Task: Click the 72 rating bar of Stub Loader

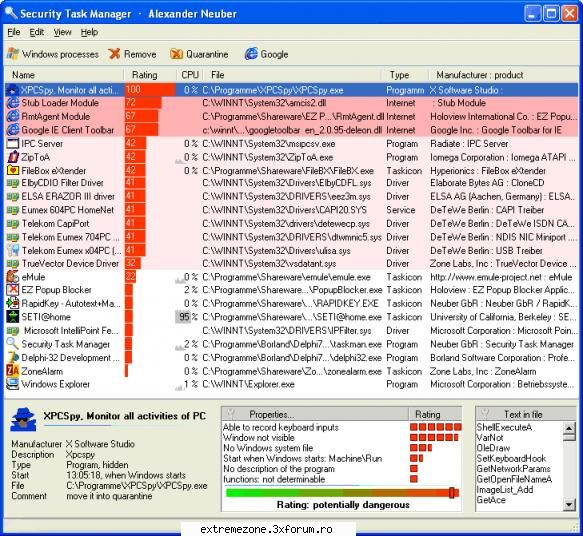Action: tap(143, 103)
